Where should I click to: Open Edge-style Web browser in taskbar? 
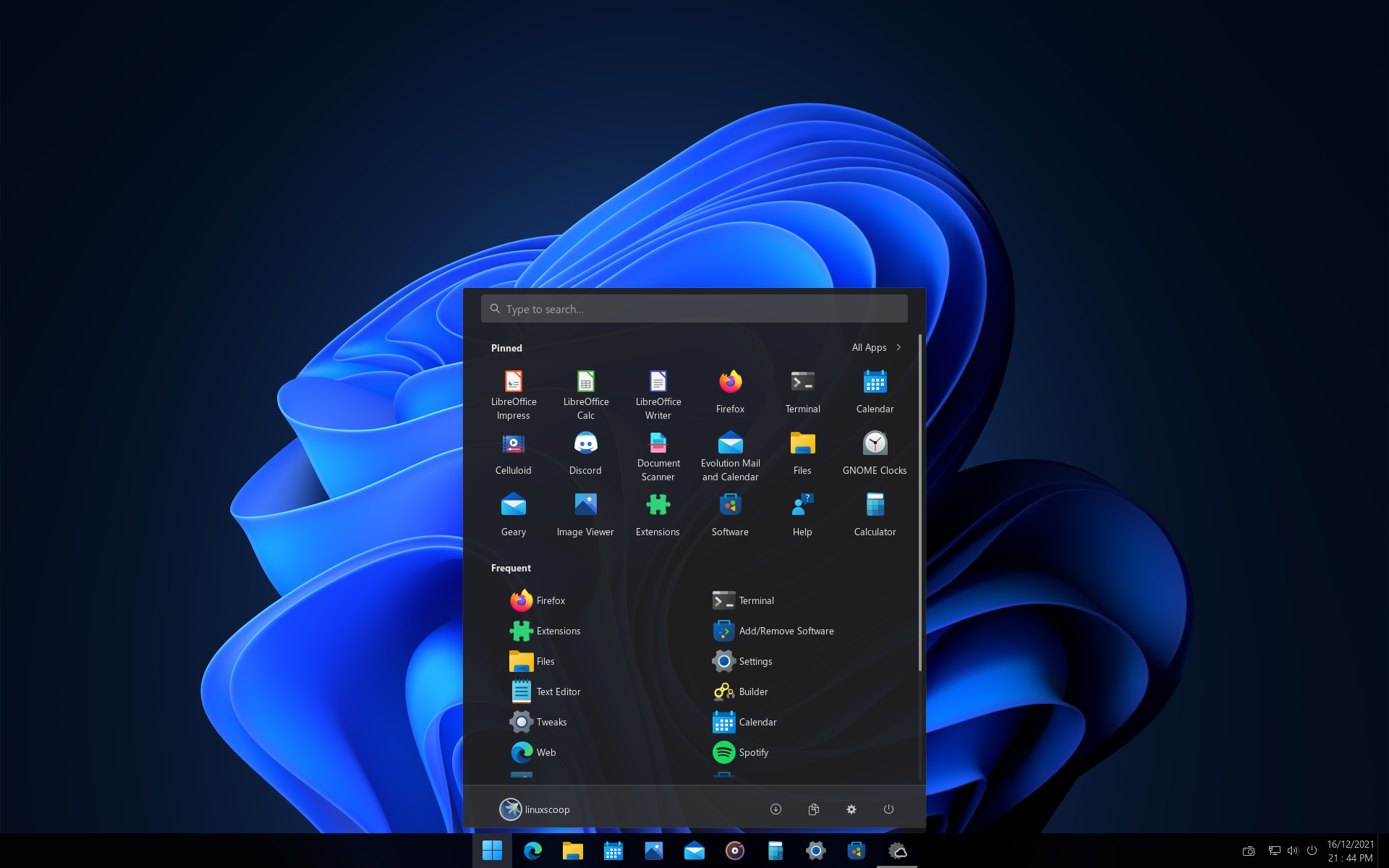click(532, 851)
